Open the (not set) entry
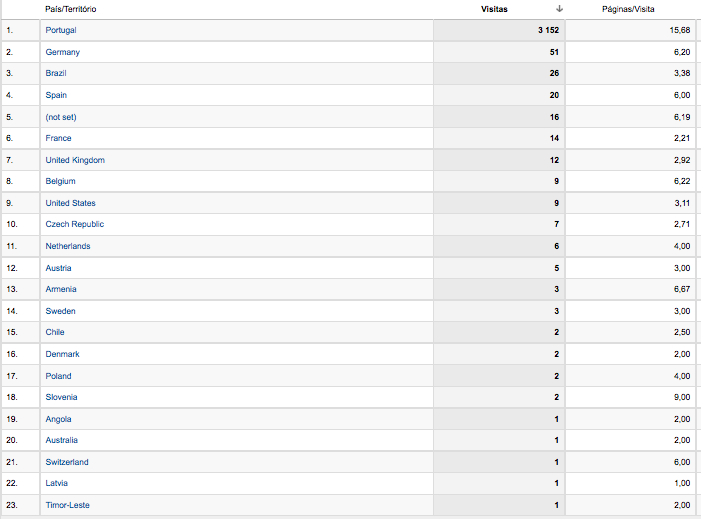701x519 pixels. coord(61,117)
